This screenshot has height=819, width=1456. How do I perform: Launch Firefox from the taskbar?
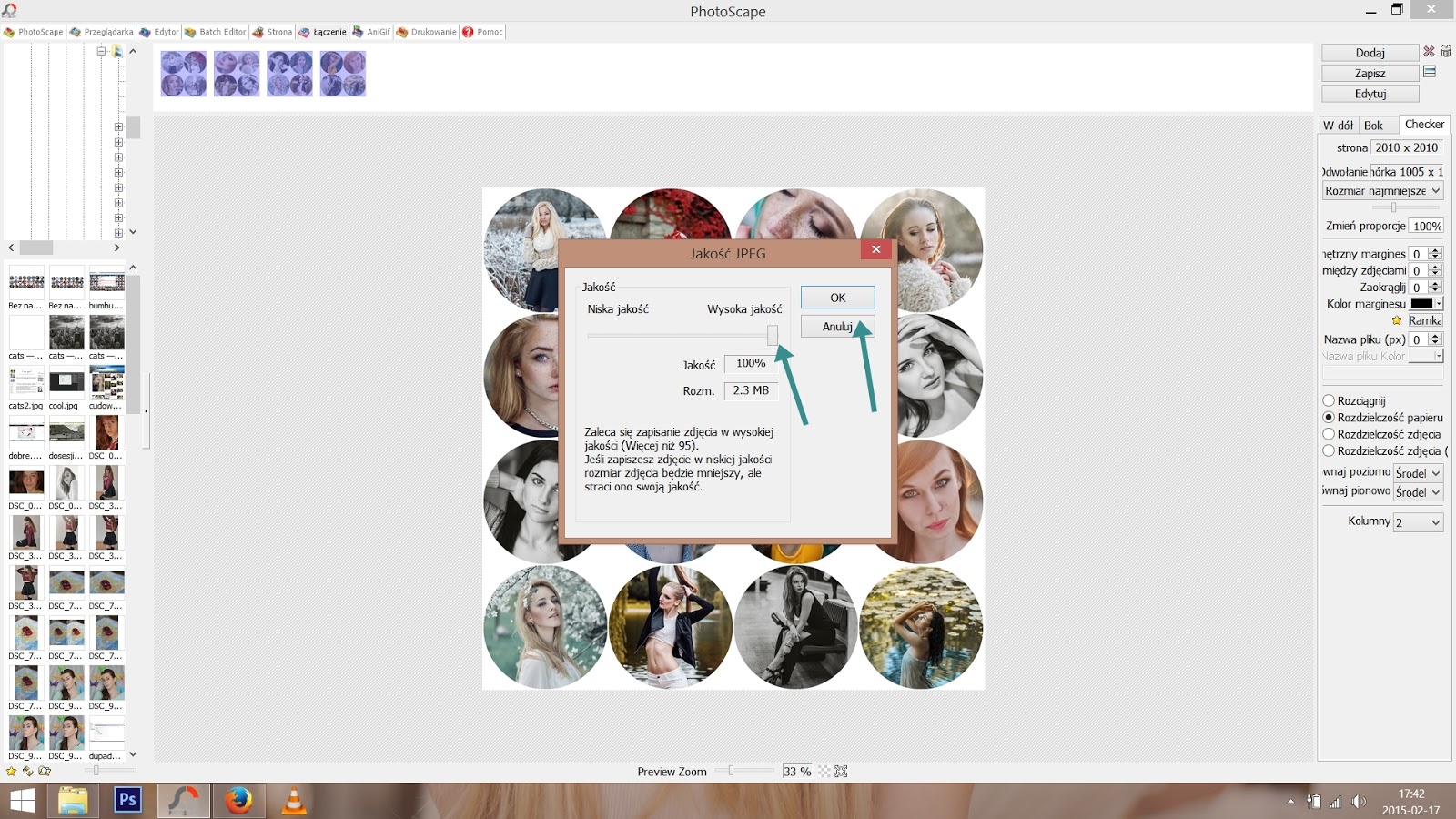(238, 801)
